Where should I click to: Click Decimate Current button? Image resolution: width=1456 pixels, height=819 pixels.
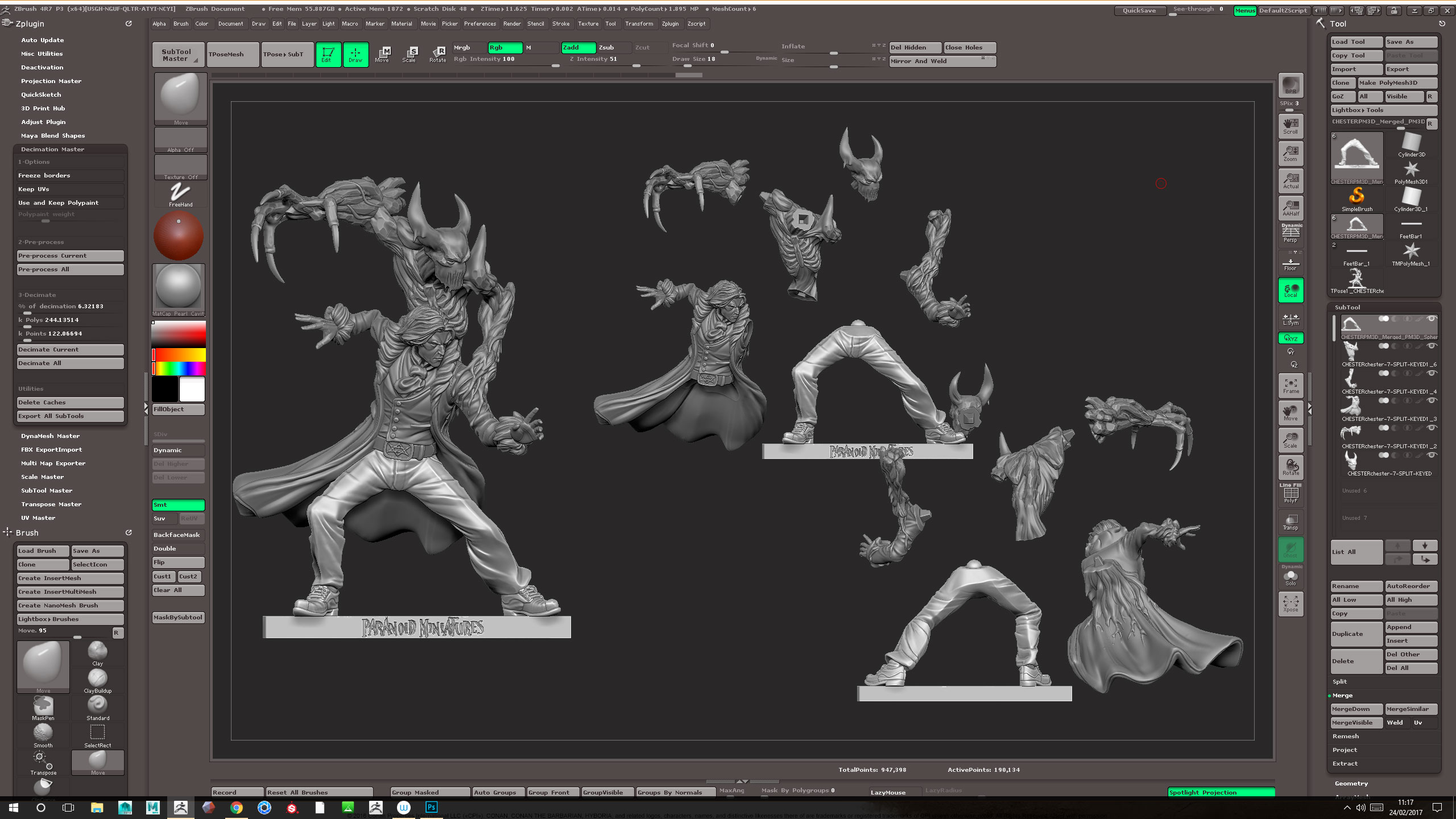pos(71,350)
